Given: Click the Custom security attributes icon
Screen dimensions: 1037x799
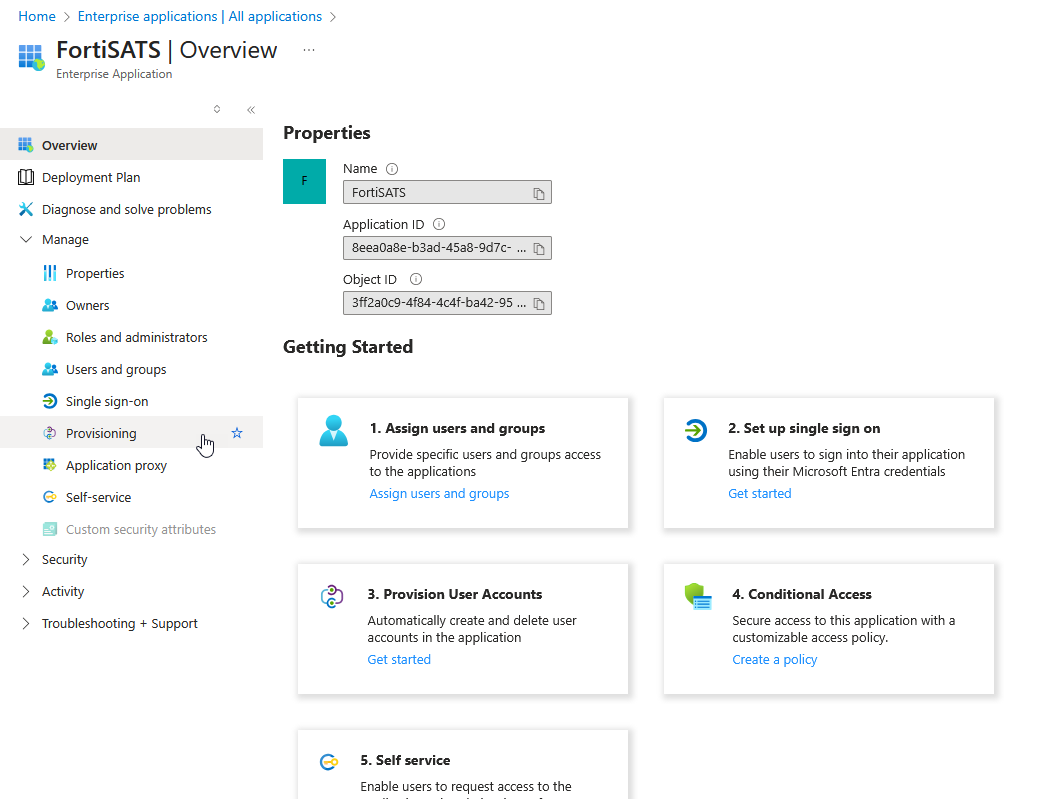Looking at the screenshot, I should pyautogui.click(x=50, y=529).
